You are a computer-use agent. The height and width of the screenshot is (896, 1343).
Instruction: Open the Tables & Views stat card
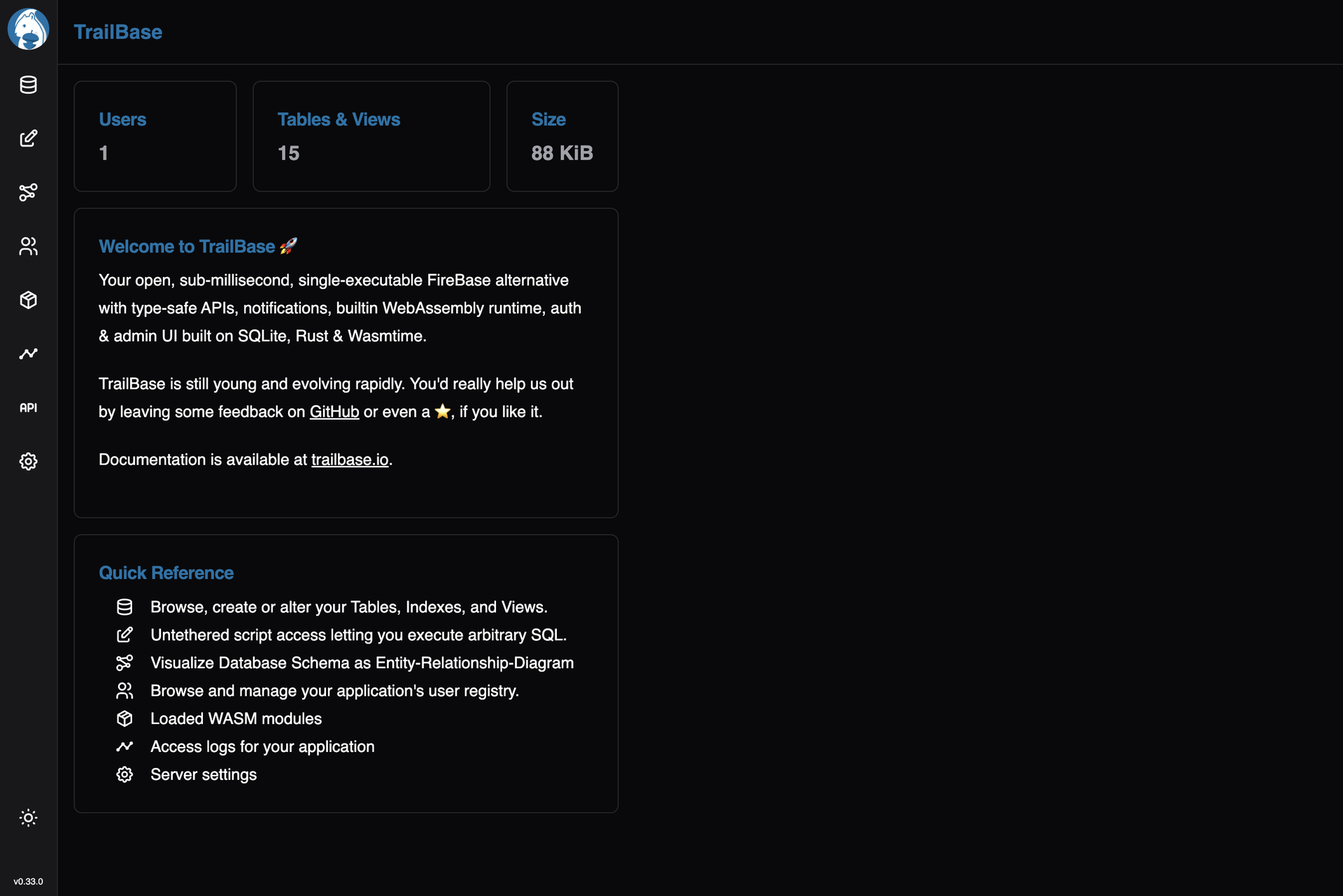371,136
